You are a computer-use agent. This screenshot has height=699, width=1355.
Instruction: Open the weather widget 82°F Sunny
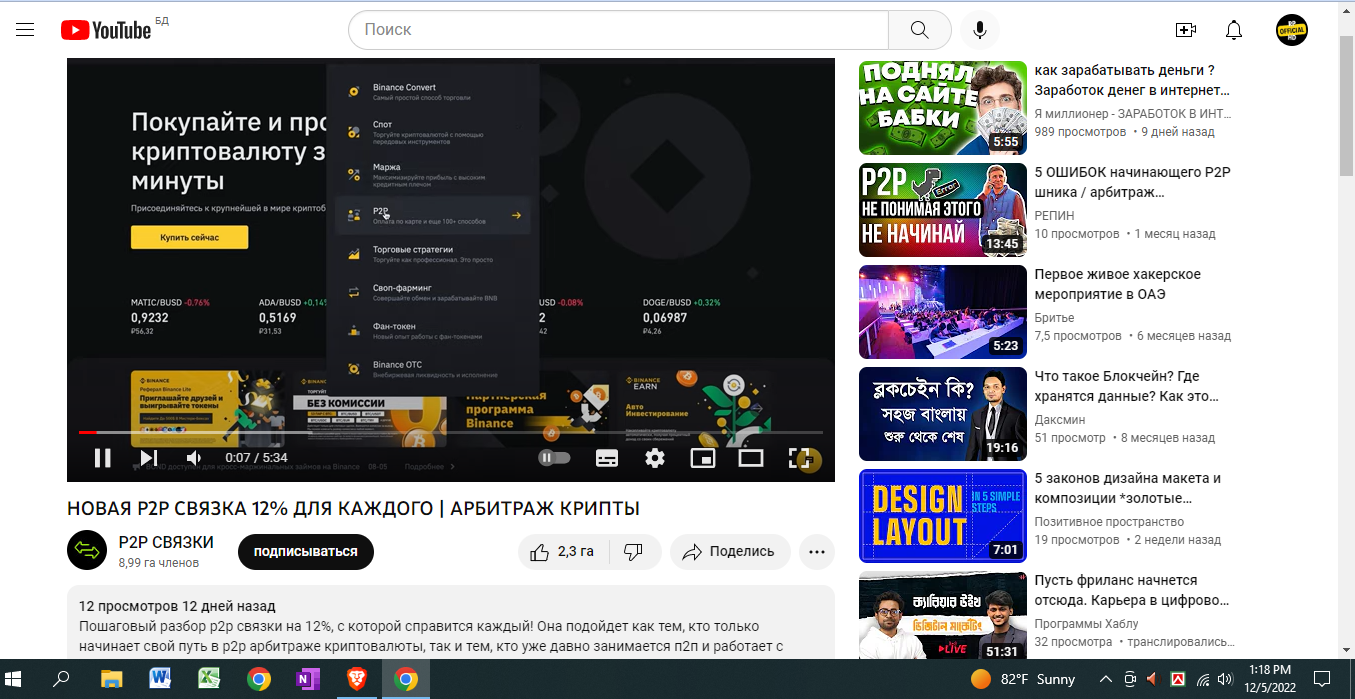(x=1024, y=679)
